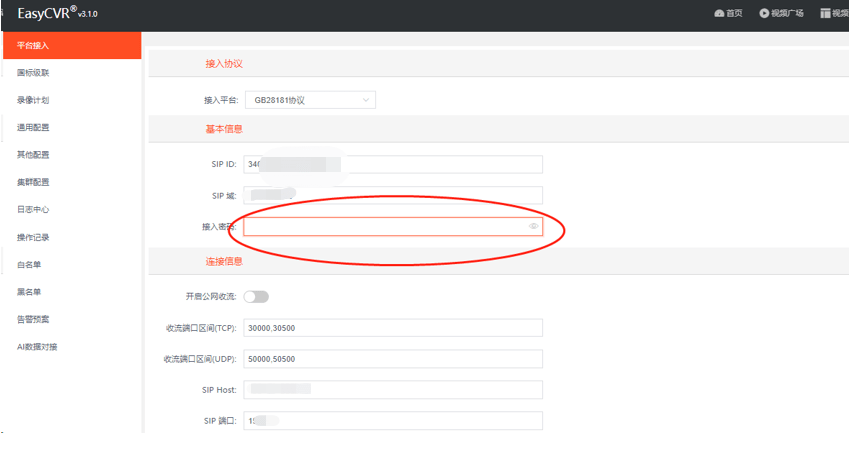This screenshot has width=853, height=452.
Task: Open the 通用配置 sidebar item
Action: click(x=34, y=127)
